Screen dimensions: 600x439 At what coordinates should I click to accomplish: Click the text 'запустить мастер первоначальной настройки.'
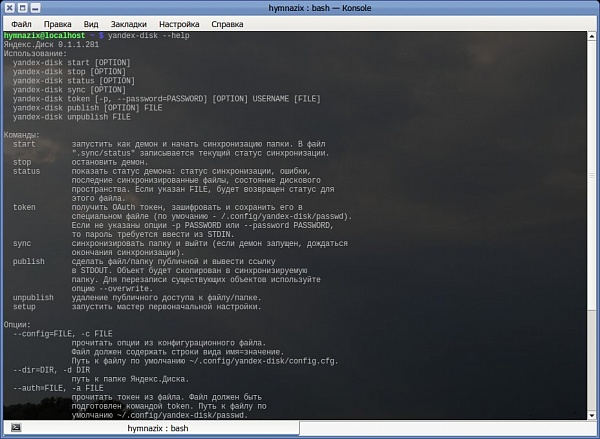point(166,307)
